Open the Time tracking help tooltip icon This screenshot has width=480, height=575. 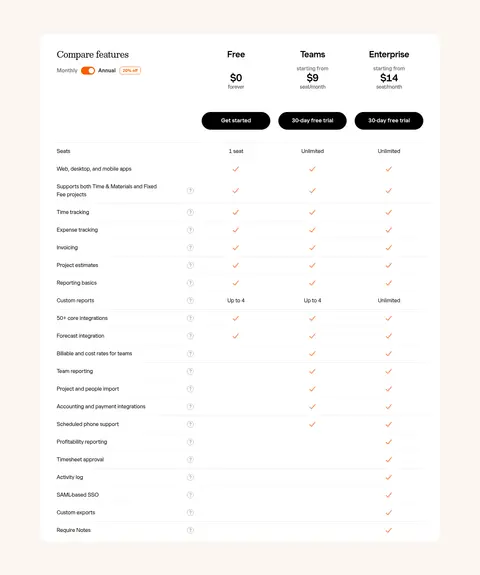[x=190, y=212]
